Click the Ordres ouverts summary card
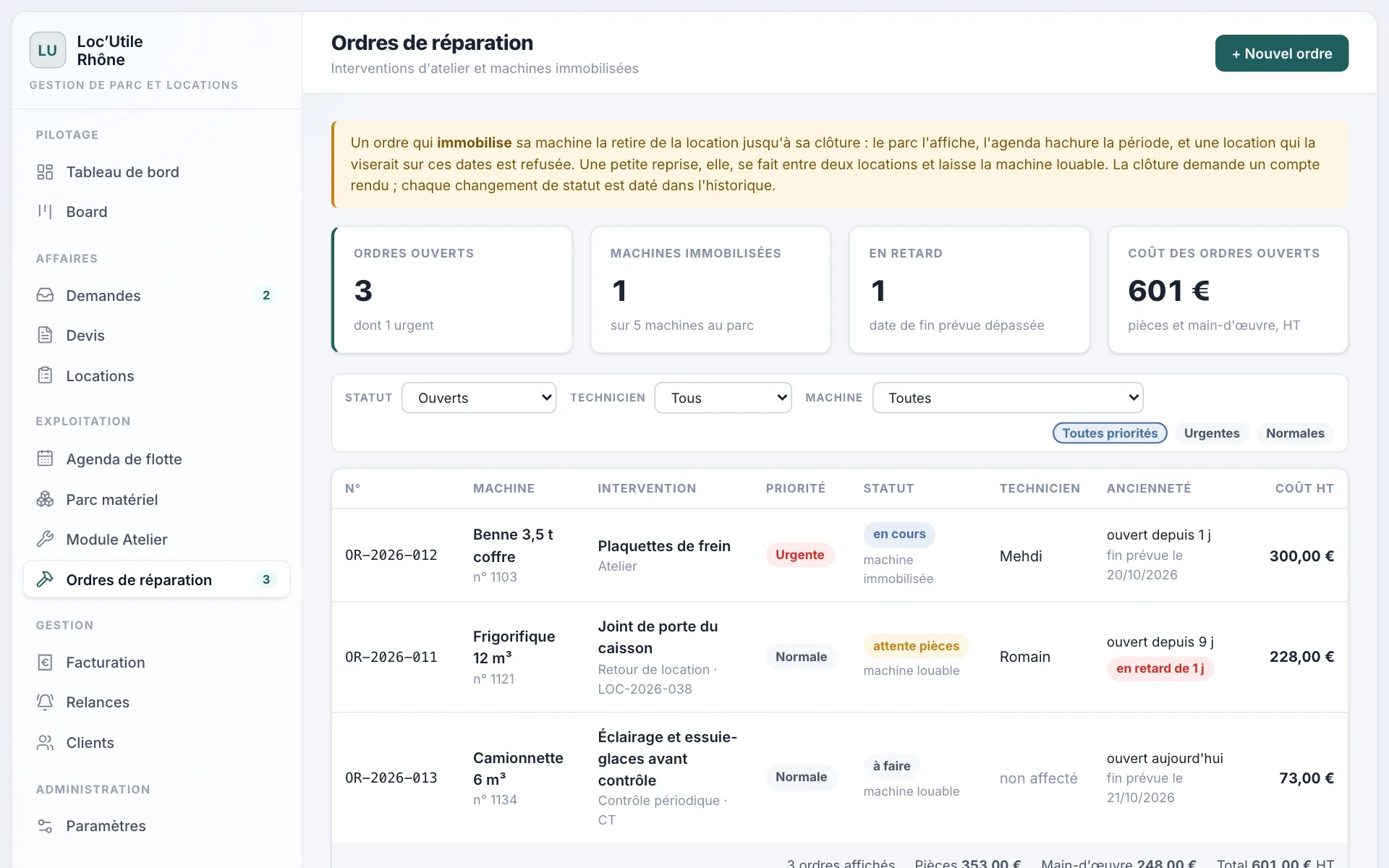The height and width of the screenshot is (868, 1389). [x=452, y=290]
